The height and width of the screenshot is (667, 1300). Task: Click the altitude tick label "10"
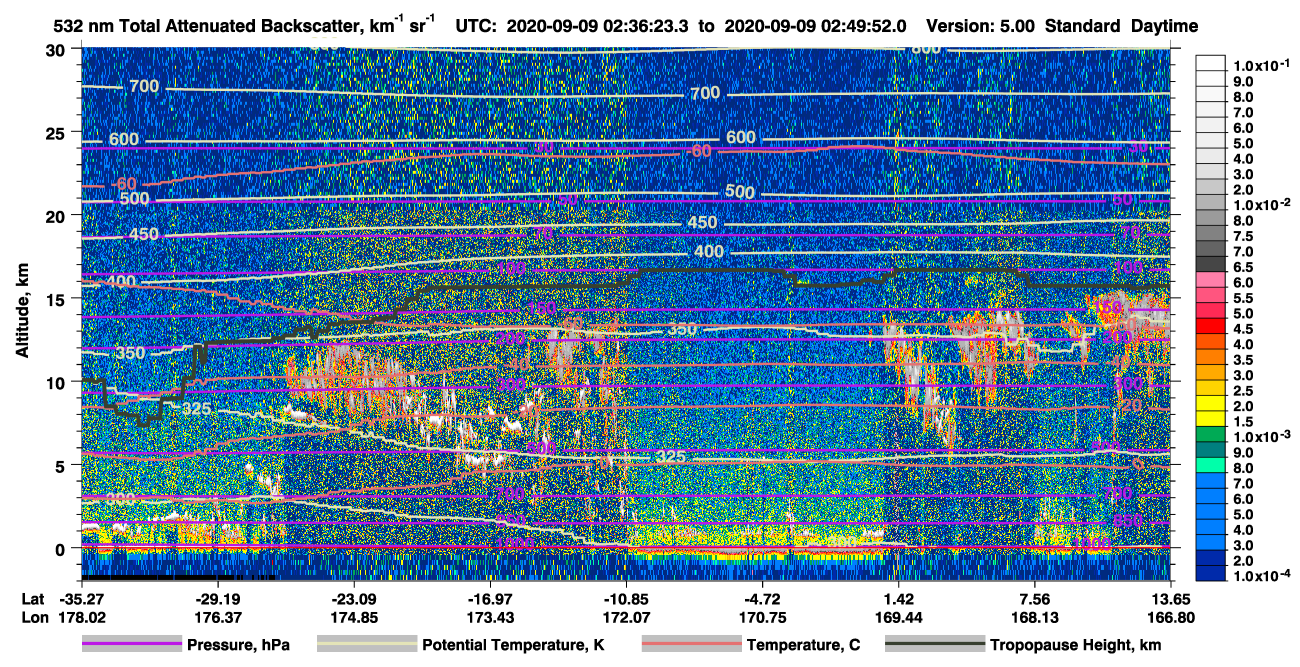point(57,381)
